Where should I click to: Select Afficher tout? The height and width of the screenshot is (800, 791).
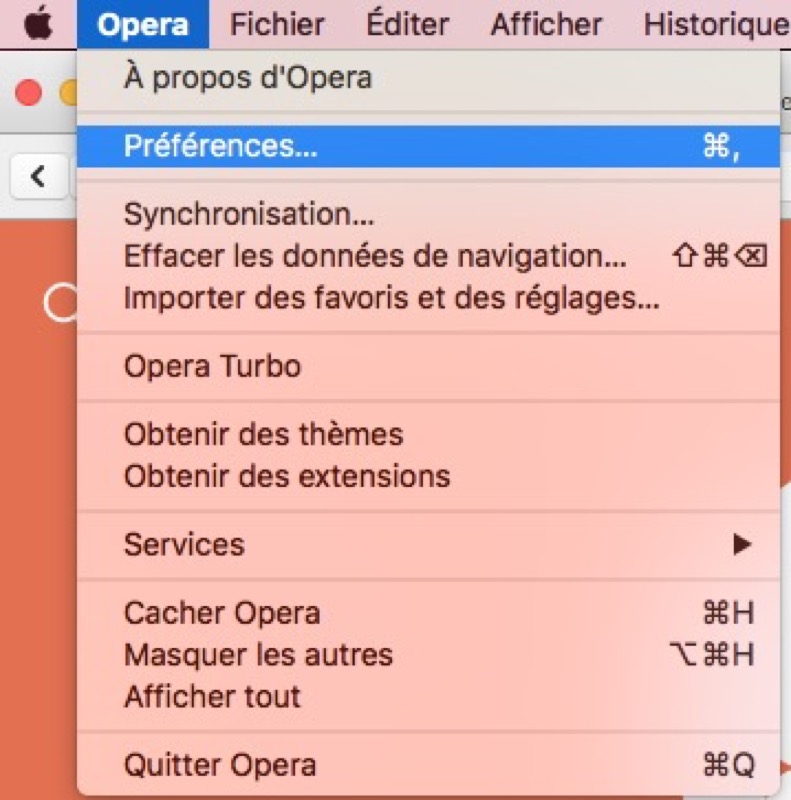click(x=212, y=696)
